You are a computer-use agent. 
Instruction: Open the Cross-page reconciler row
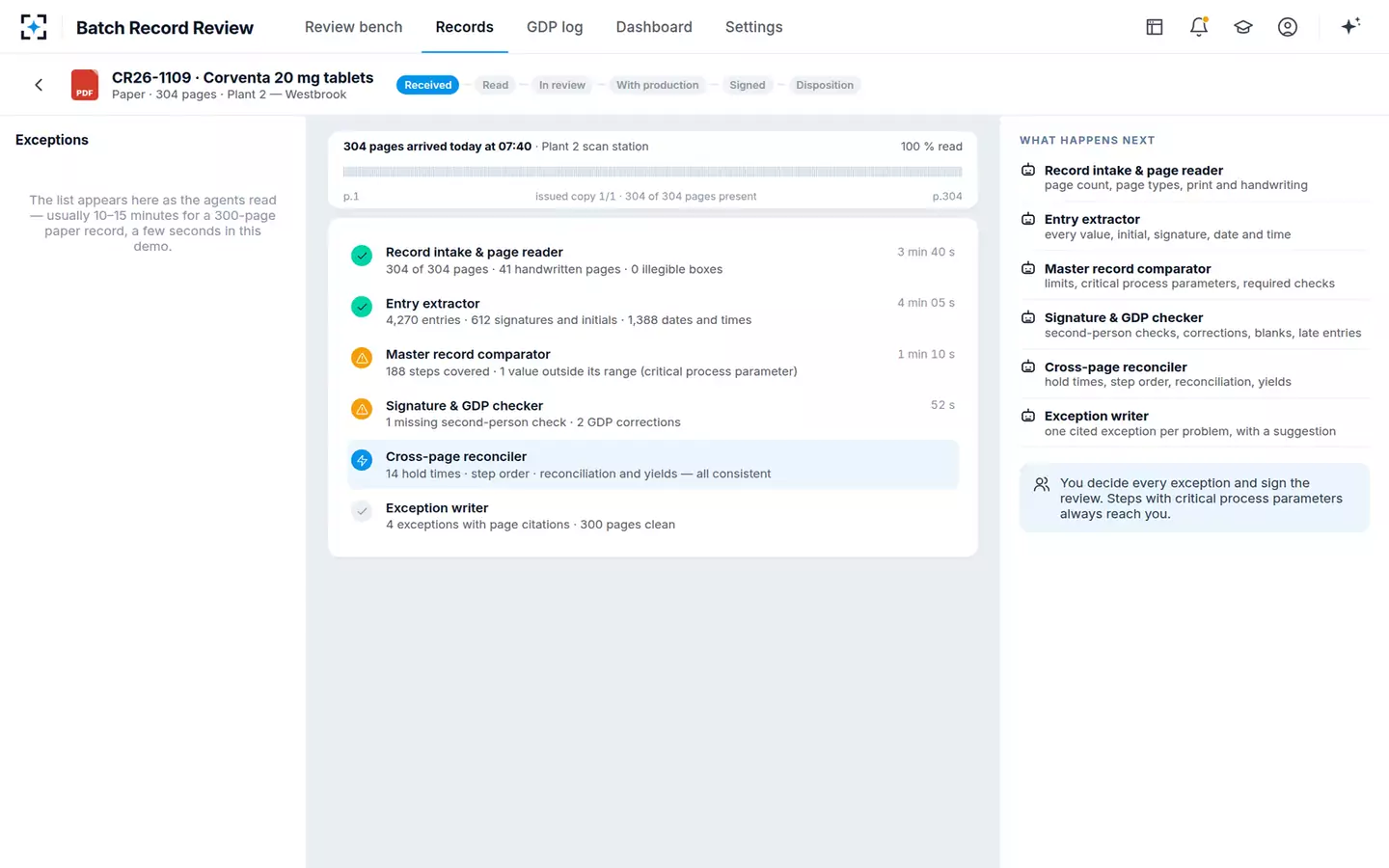[x=653, y=465]
